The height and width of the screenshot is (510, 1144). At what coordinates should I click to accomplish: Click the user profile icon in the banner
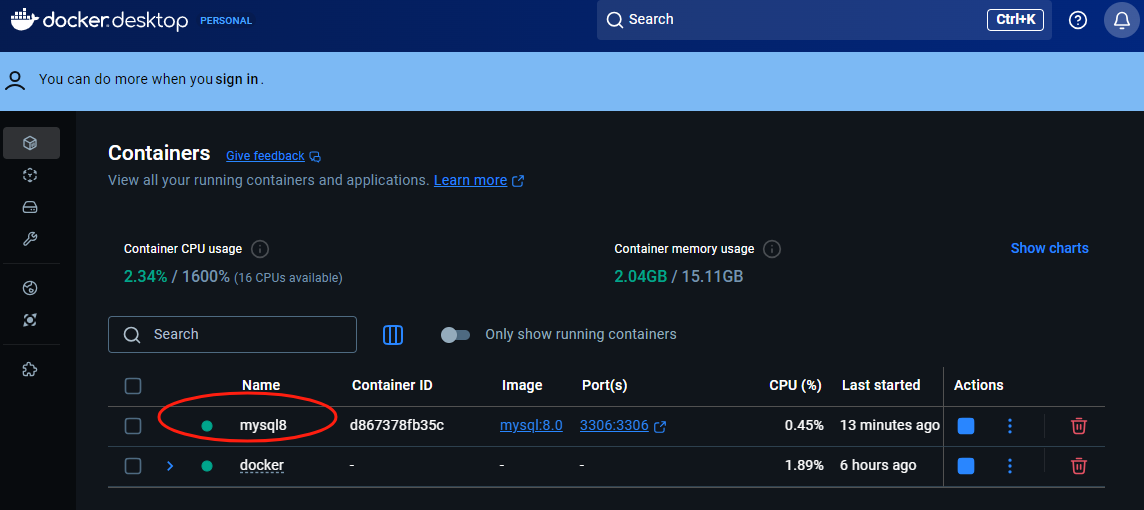click(x=15, y=80)
